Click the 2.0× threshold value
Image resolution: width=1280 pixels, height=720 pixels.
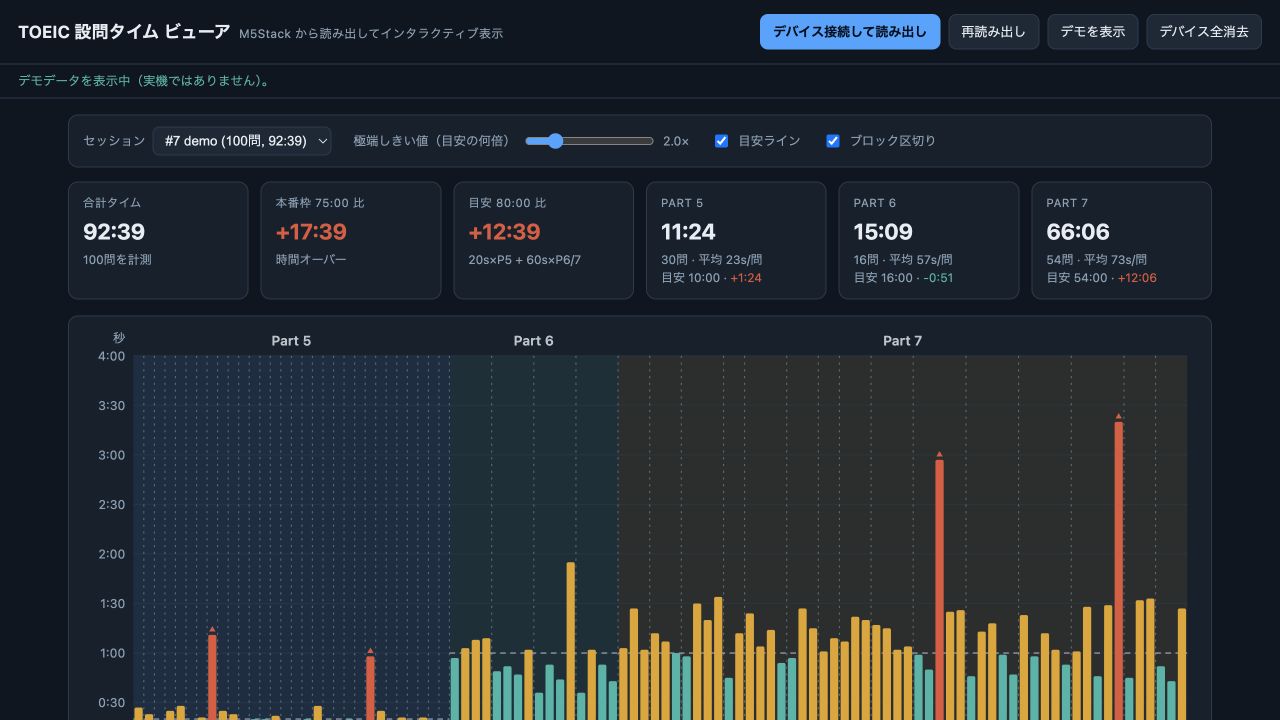coord(676,141)
